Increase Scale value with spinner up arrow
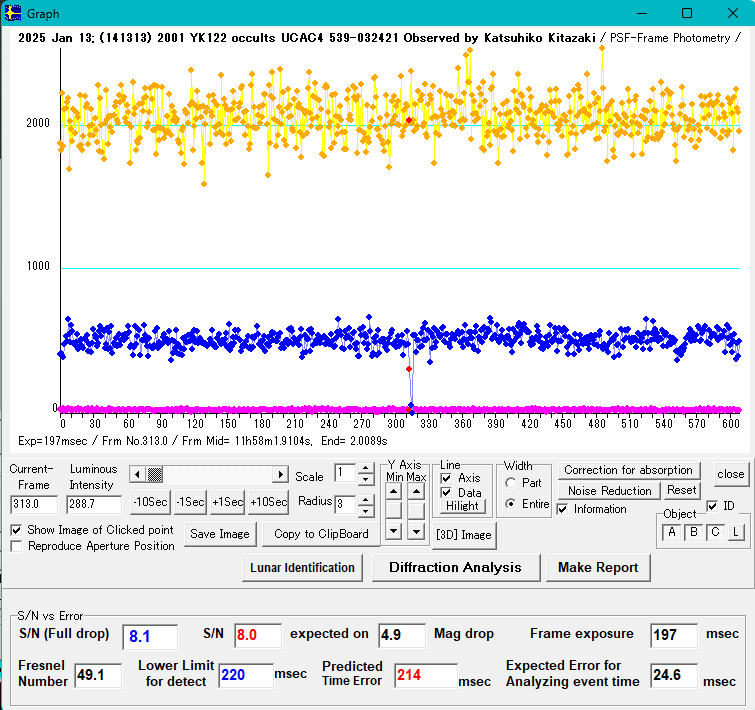The image size is (755, 710). (x=365, y=468)
